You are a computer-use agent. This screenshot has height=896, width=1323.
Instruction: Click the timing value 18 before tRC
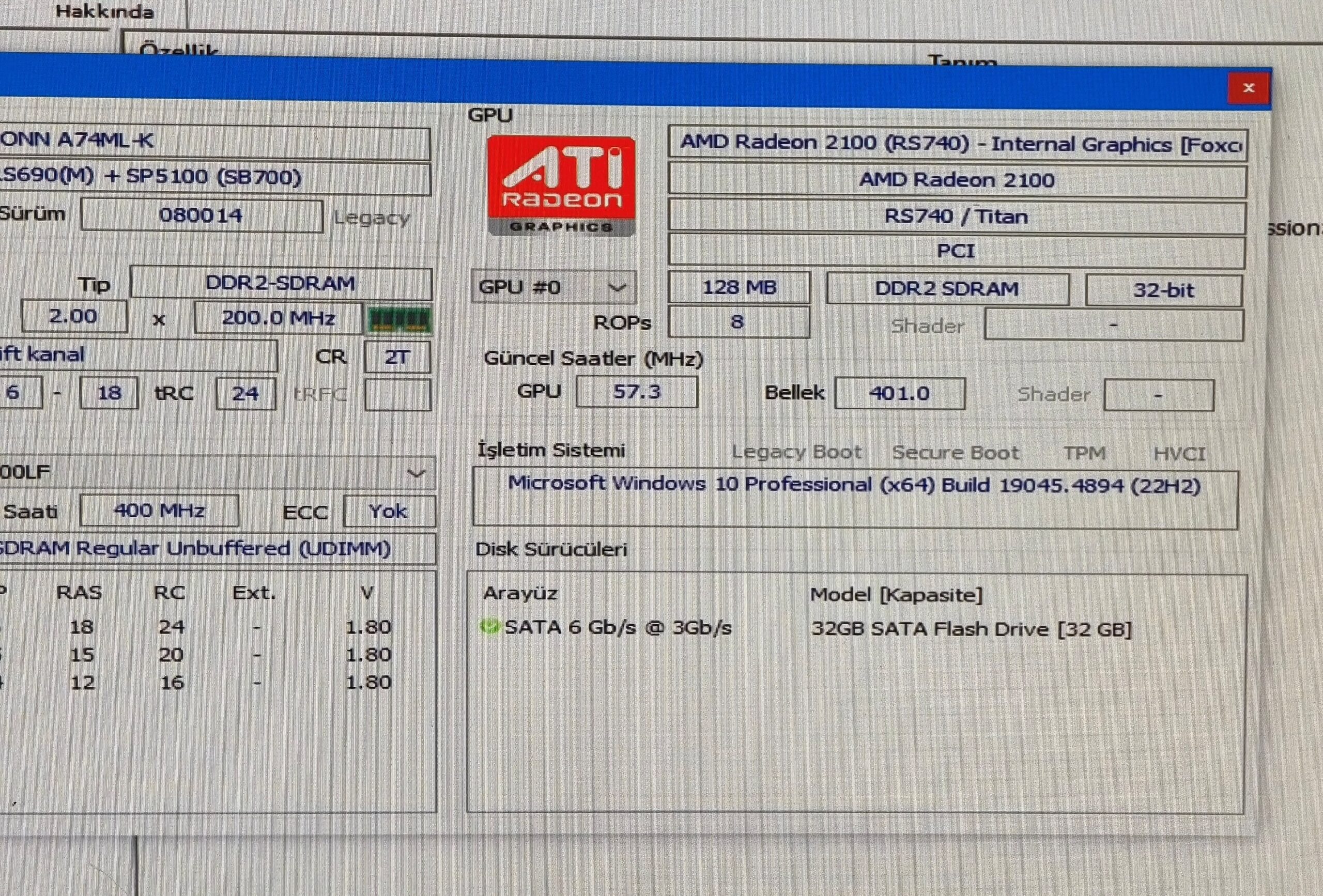tap(109, 393)
